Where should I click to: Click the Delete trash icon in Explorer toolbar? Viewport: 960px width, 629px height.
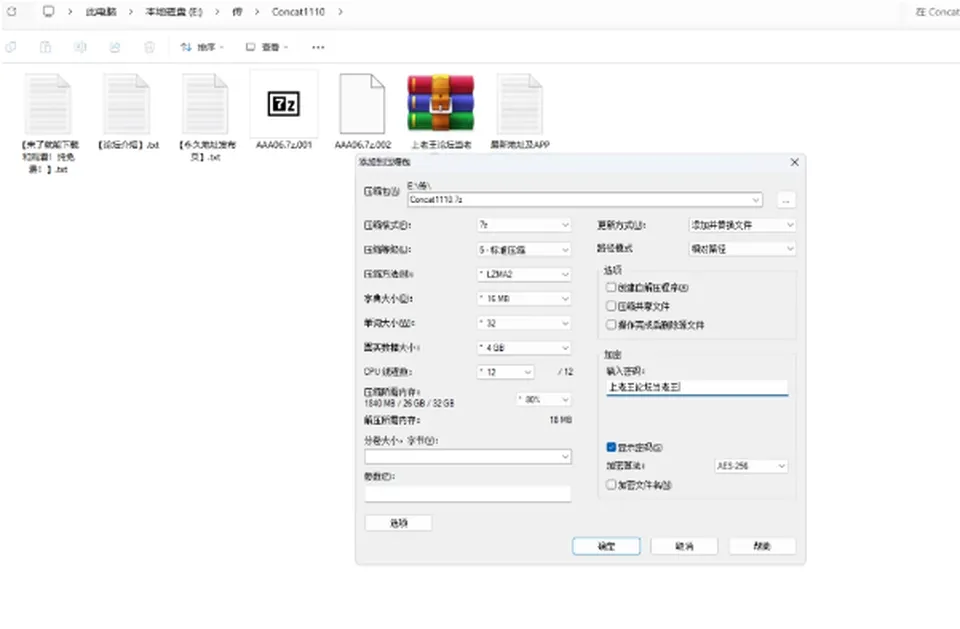149,47
